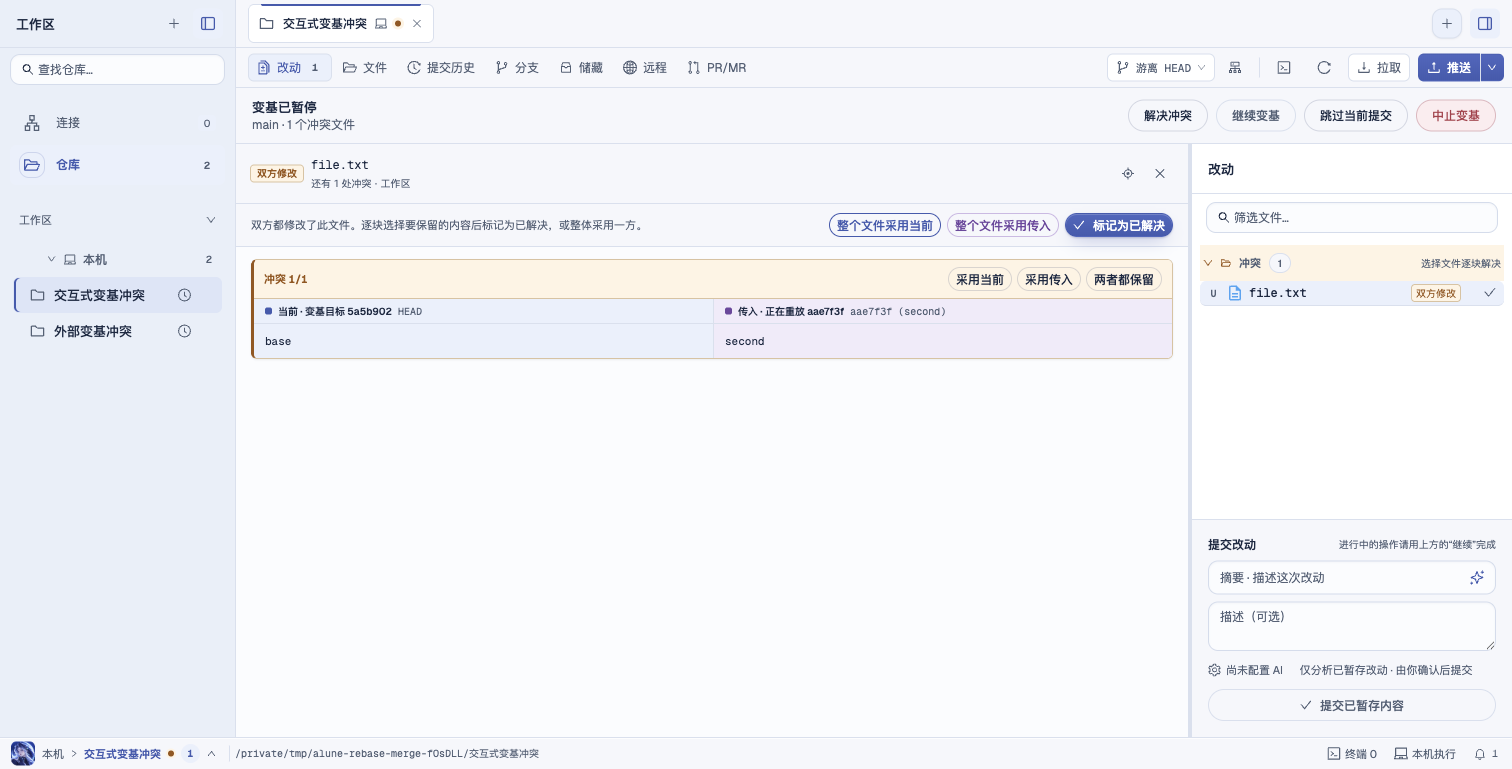Select 仓库 in the left sidebar
The width and height of the screenshot is (1512, 769).
117,165
